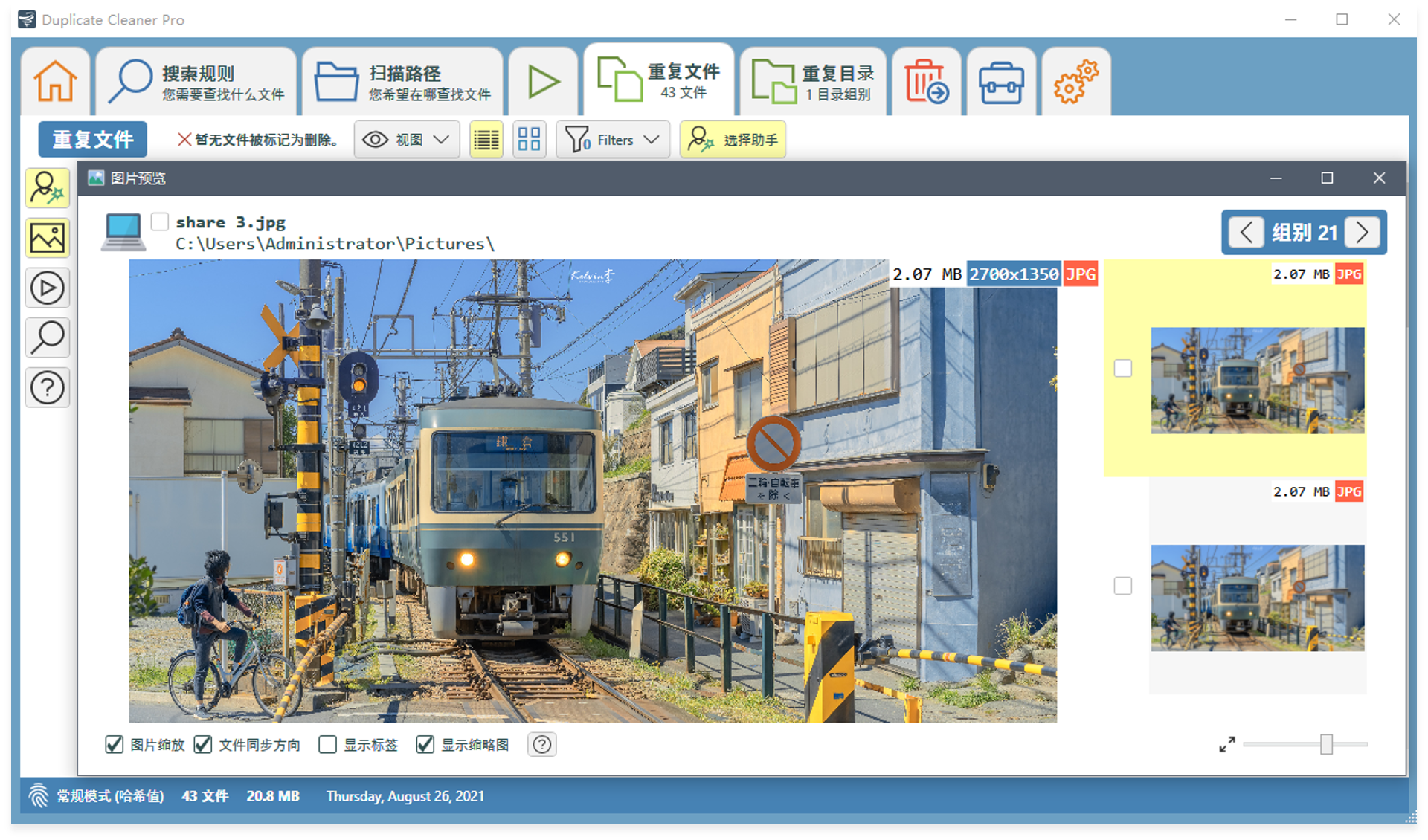Click the 2700x1350 resolution label

[x=1014, y=274]
